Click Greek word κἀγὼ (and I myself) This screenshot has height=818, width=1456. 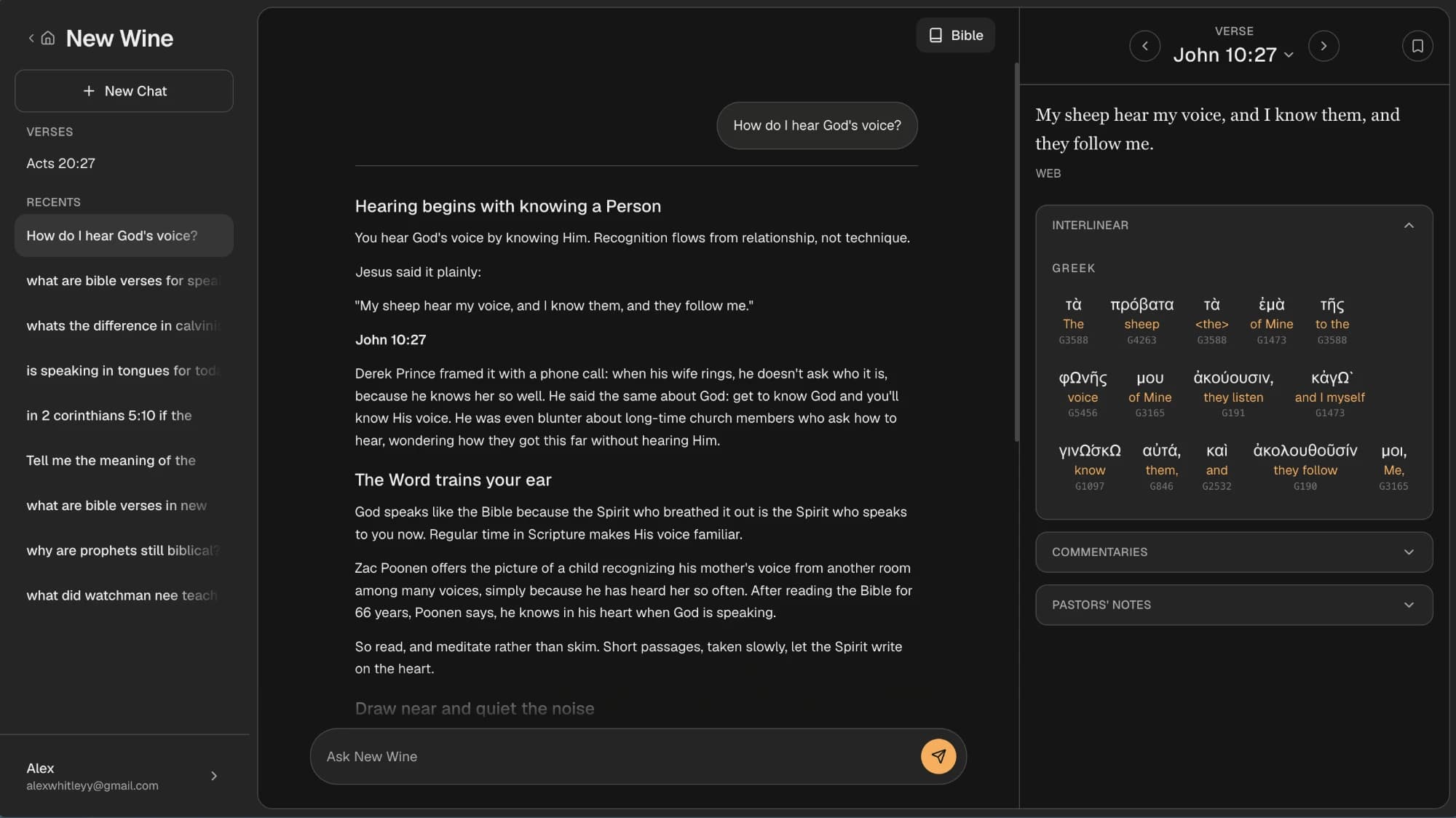[1330, 378]
